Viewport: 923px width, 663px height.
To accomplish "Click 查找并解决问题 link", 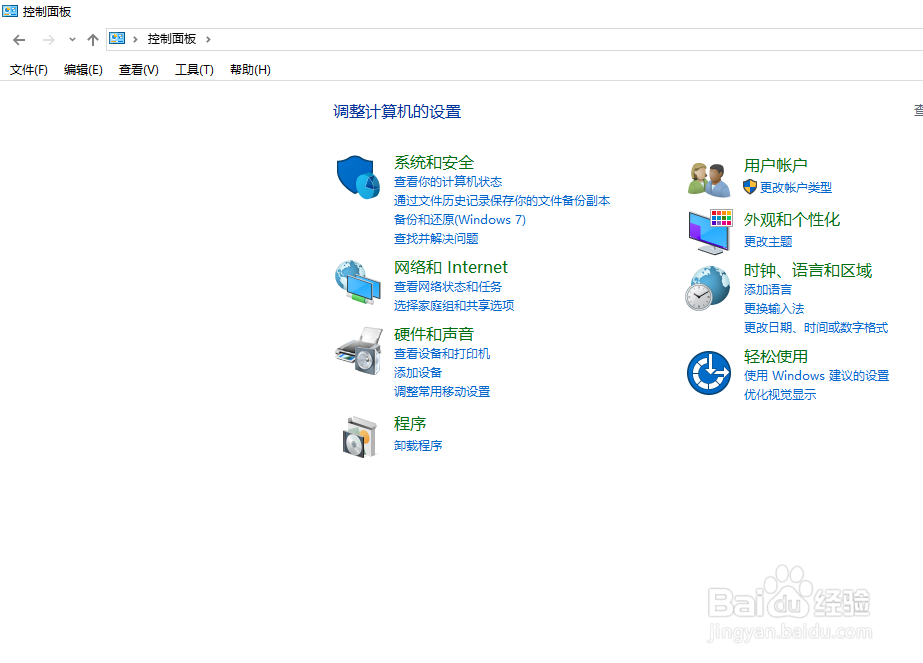I will pyautogui.click(x=436, y=238).
